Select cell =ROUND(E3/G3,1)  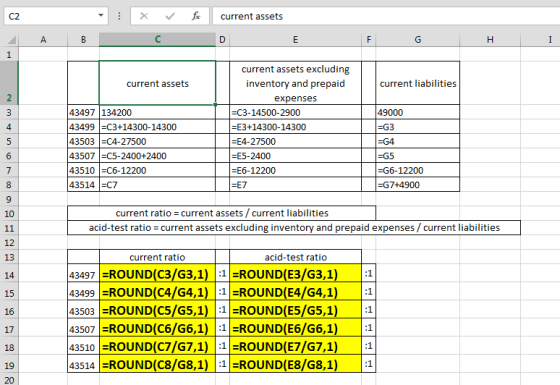(295, 274)
